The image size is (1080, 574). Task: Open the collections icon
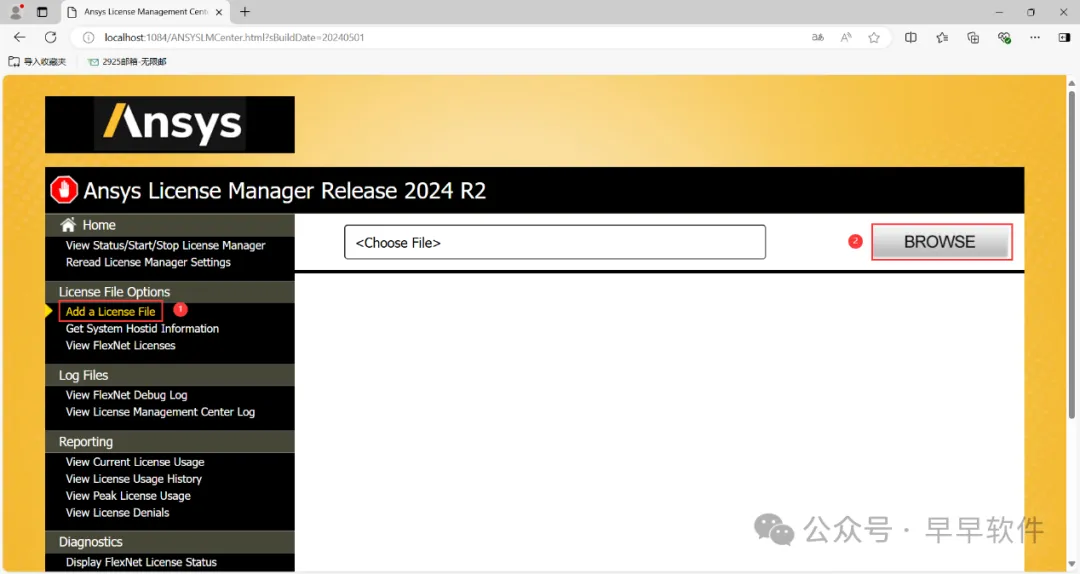click(x=973, y=37)
